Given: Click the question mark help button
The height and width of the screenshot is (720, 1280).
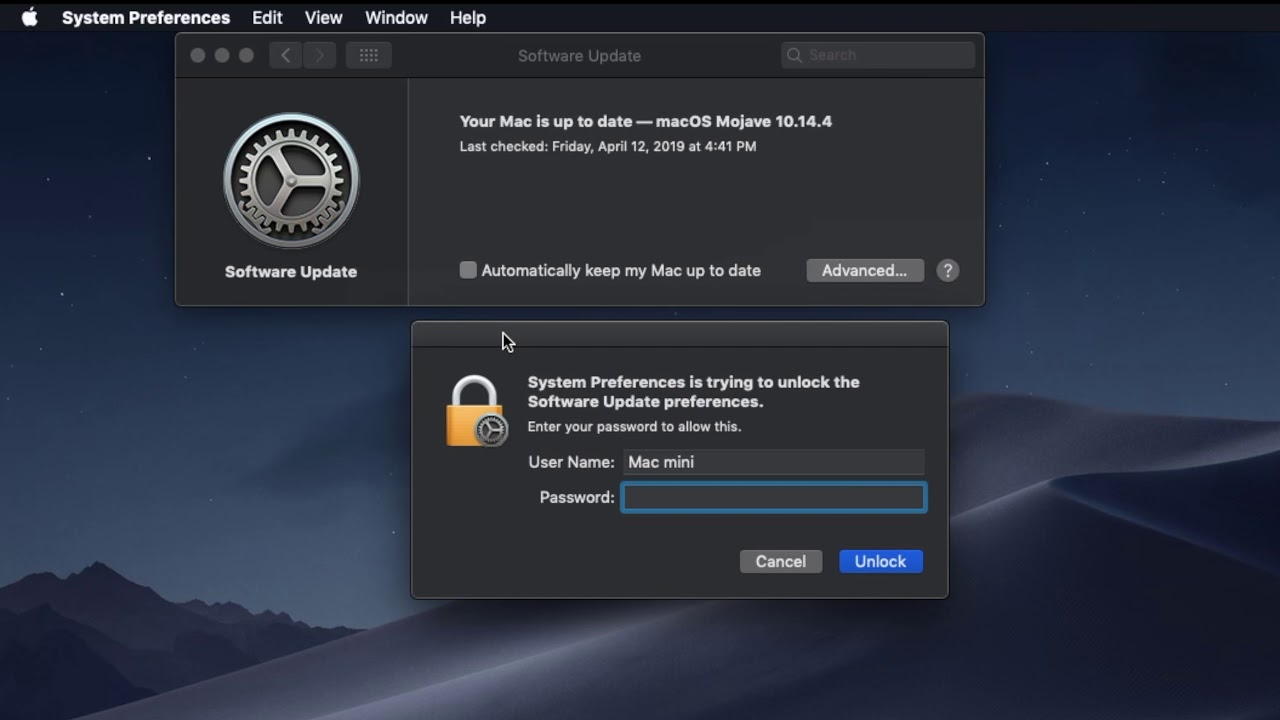Looking at the screenshot, I should [948, 270].
